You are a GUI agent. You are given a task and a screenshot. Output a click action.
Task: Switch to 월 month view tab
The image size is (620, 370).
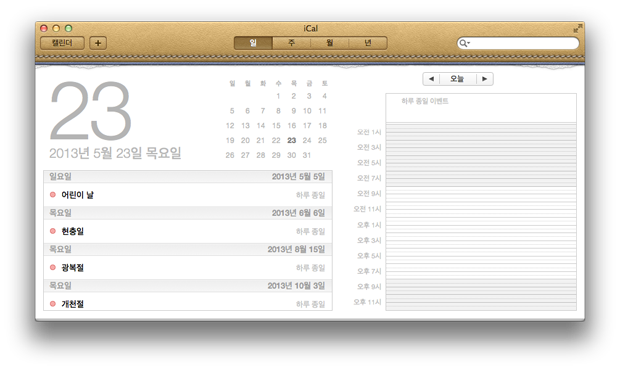coord(330,43)
